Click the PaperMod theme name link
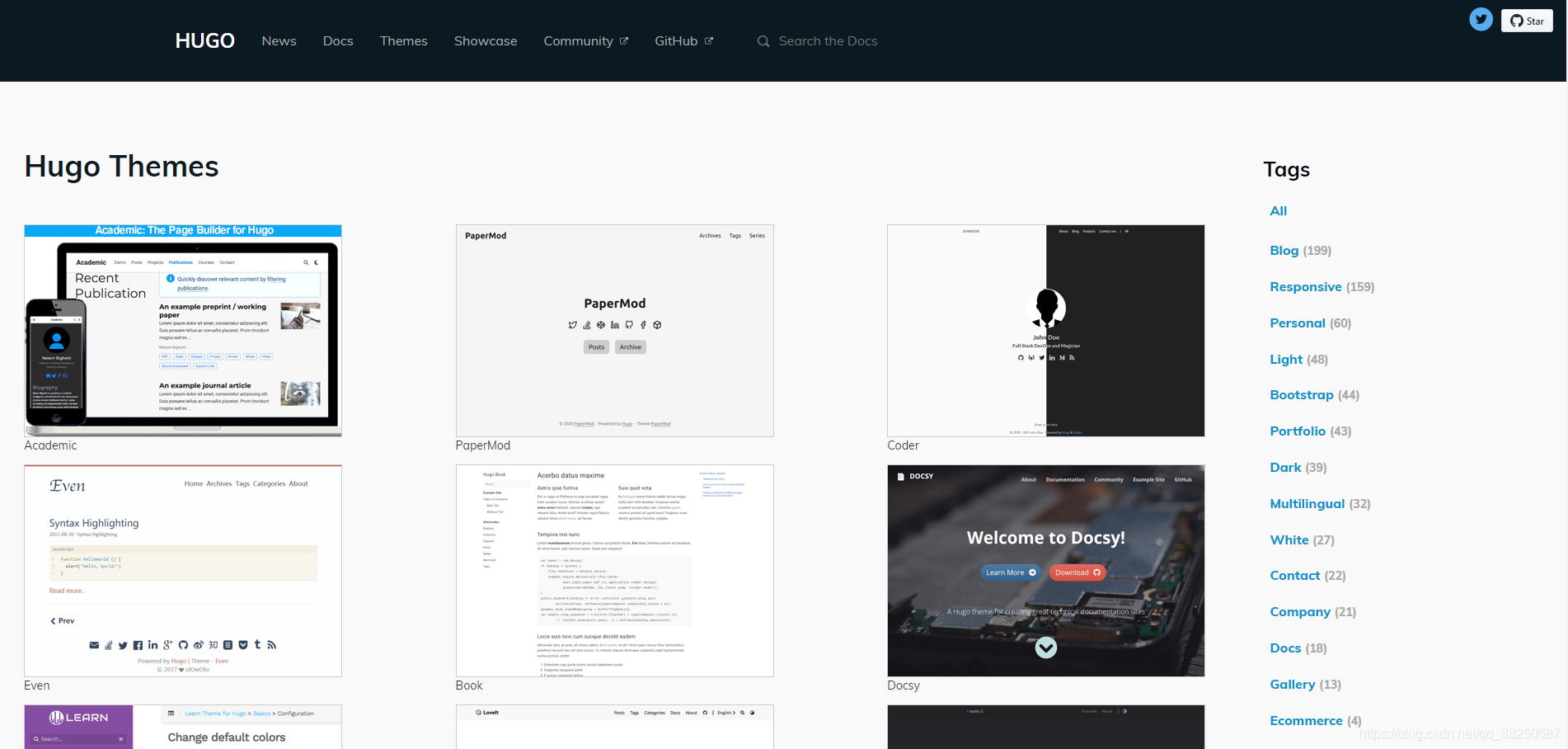 (x=483, y=445)
